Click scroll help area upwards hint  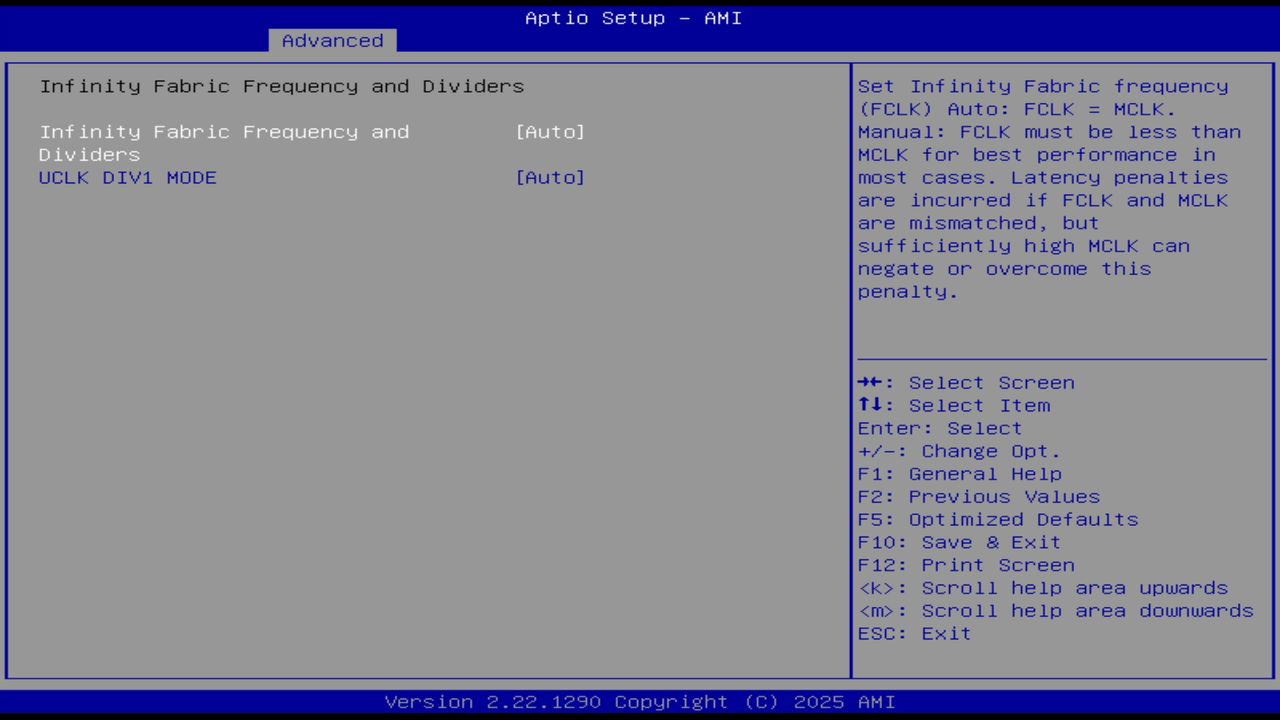click(1043, 587)
